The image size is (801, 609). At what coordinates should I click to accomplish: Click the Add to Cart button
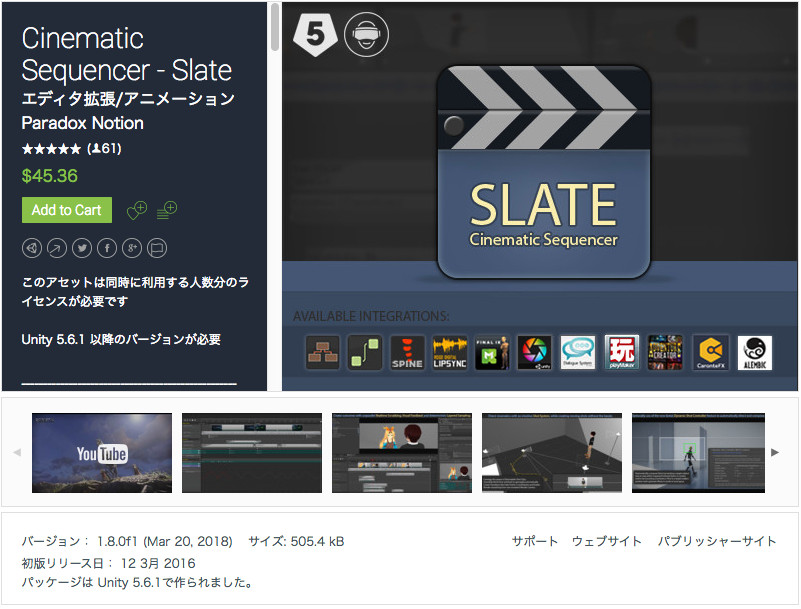(x=67, y=210)
